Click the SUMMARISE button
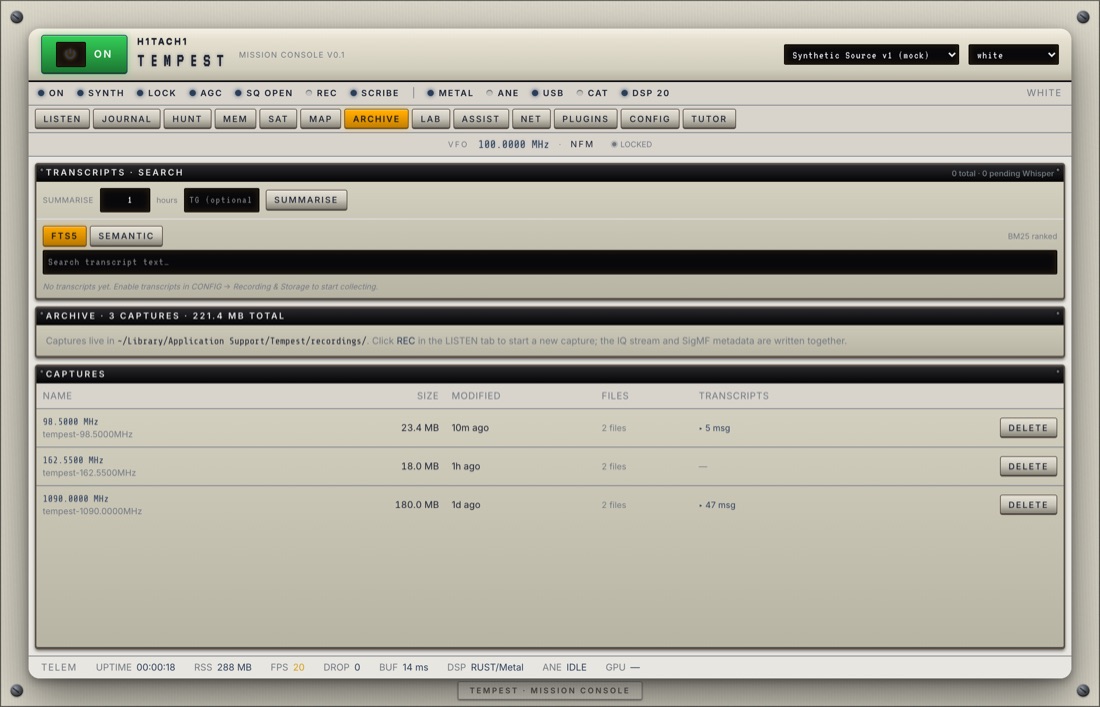The width and height of the screenshot is (1100, 707). (306, 200)
